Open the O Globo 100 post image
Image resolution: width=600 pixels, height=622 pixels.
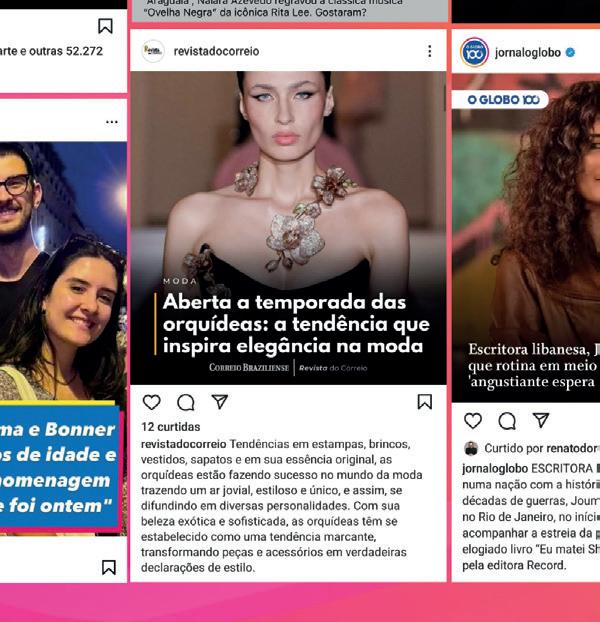pyautogui.click(x=526, y=238)
